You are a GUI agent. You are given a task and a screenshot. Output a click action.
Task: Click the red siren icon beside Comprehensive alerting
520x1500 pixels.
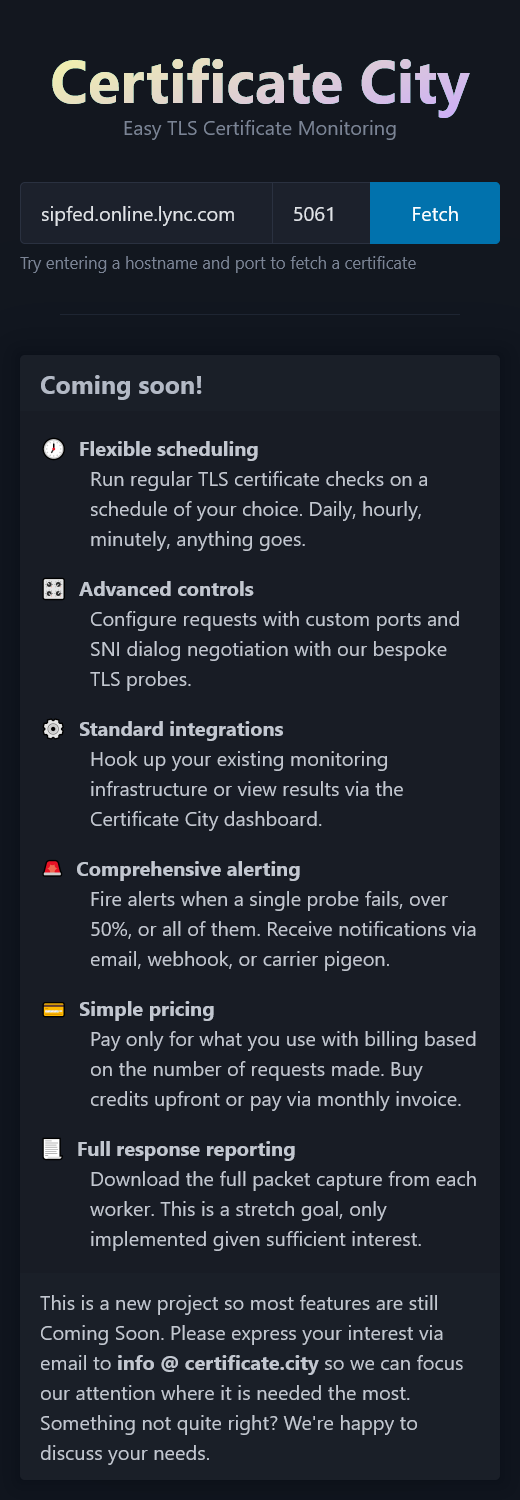[x=52, y=869]
